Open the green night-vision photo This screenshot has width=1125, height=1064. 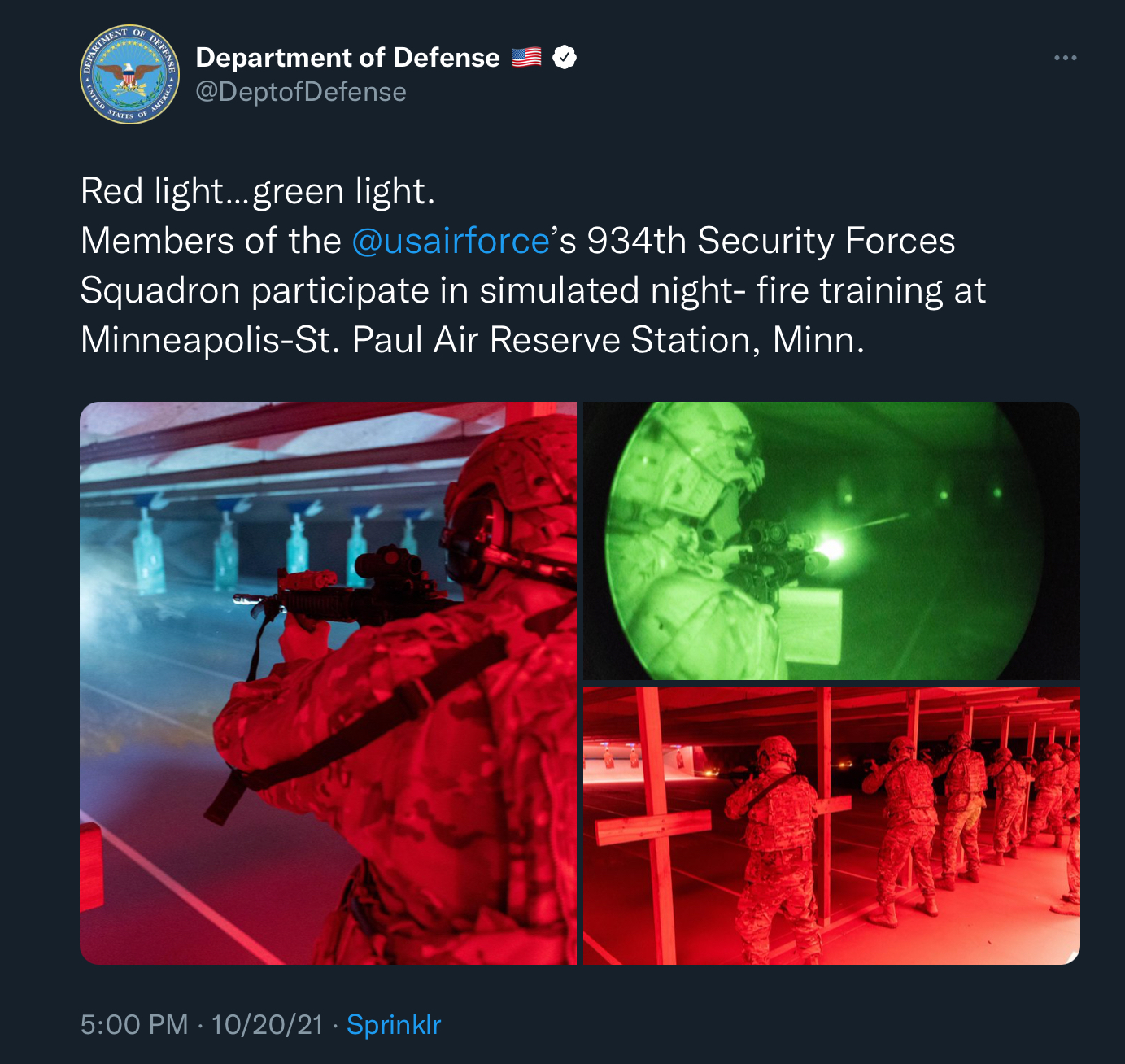click(831, 540)
